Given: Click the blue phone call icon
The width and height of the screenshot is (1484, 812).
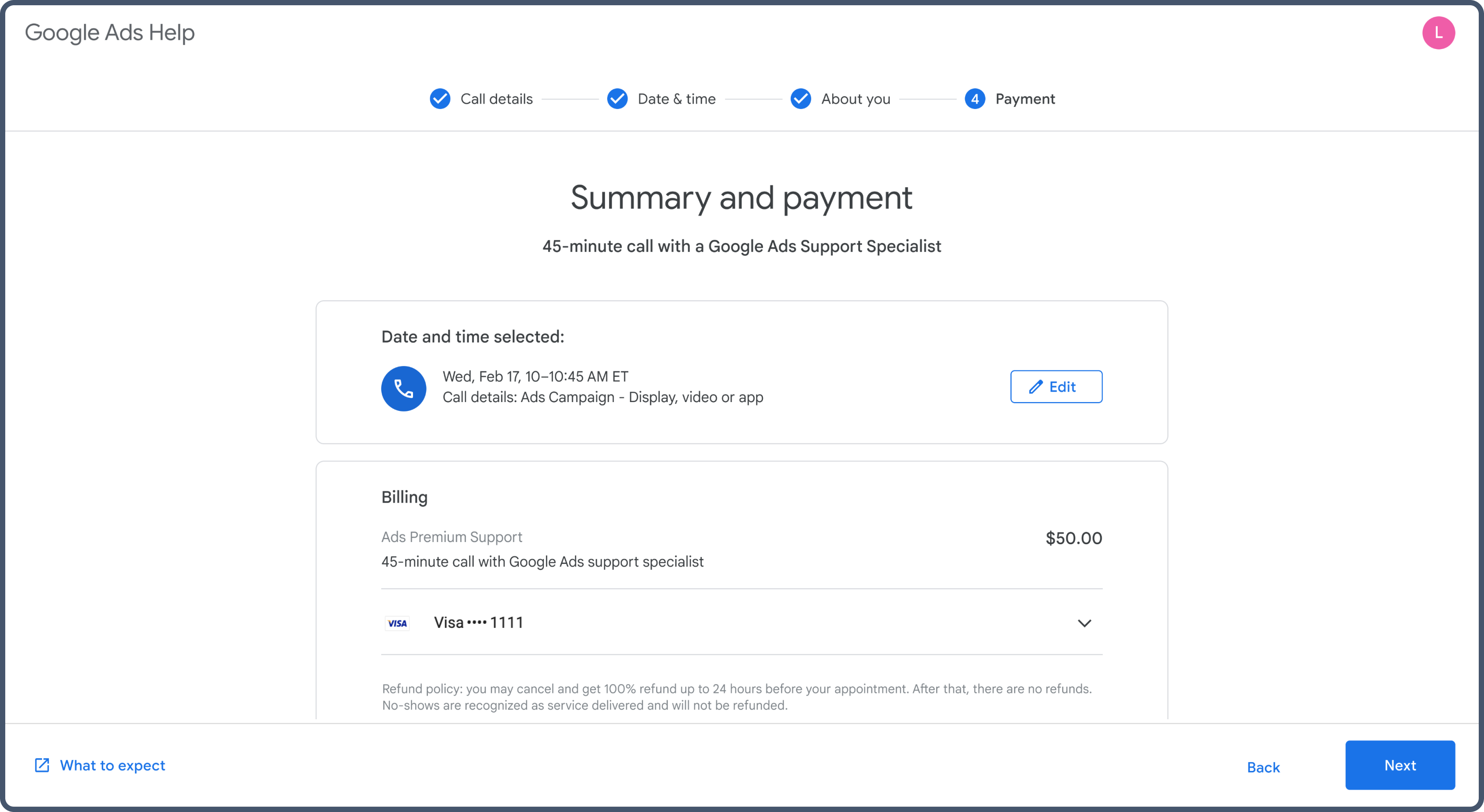Looking at the screenshot, I should pos(403,389).
